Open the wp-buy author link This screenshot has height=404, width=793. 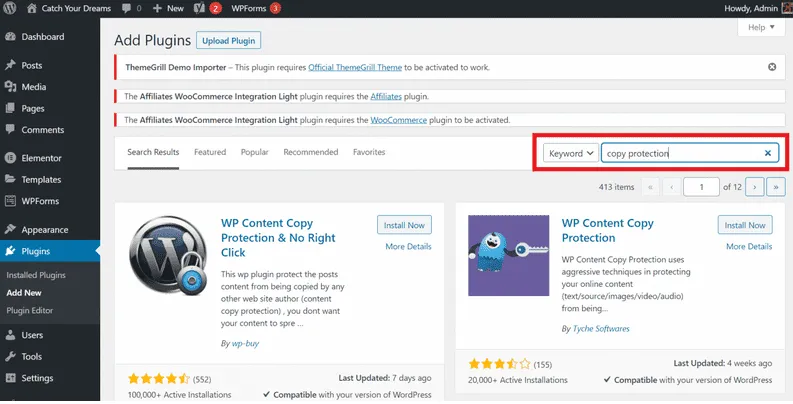pos(245,343)
